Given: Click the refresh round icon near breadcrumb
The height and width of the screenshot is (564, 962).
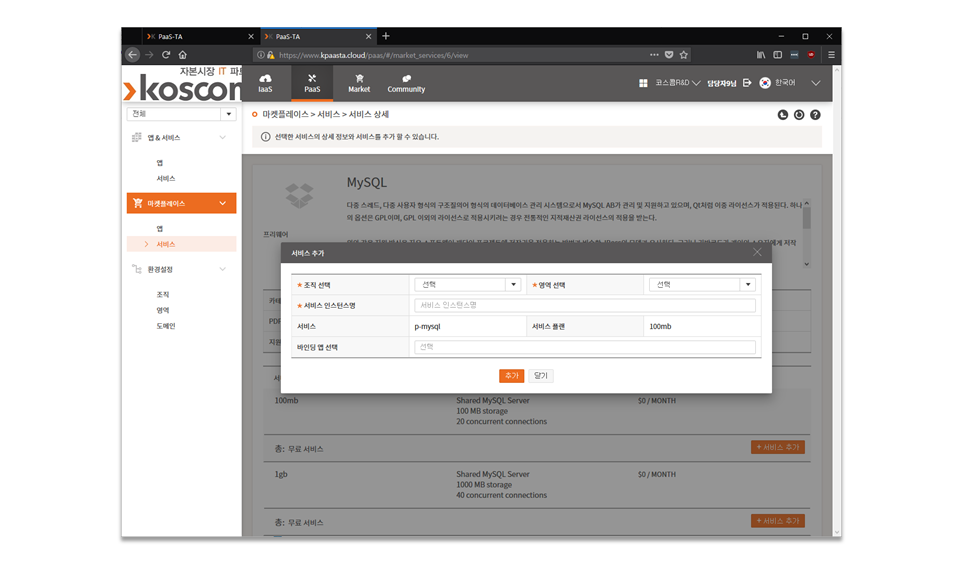Looking at the screenshot, I should (x=799, y=115).
